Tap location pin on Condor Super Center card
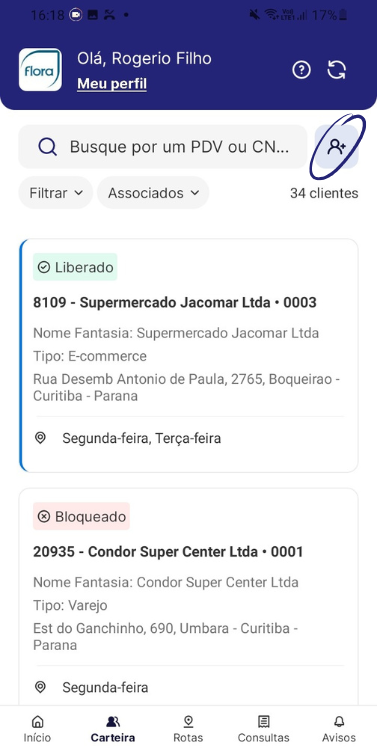 pyautogui.click(x=41, y=687)
